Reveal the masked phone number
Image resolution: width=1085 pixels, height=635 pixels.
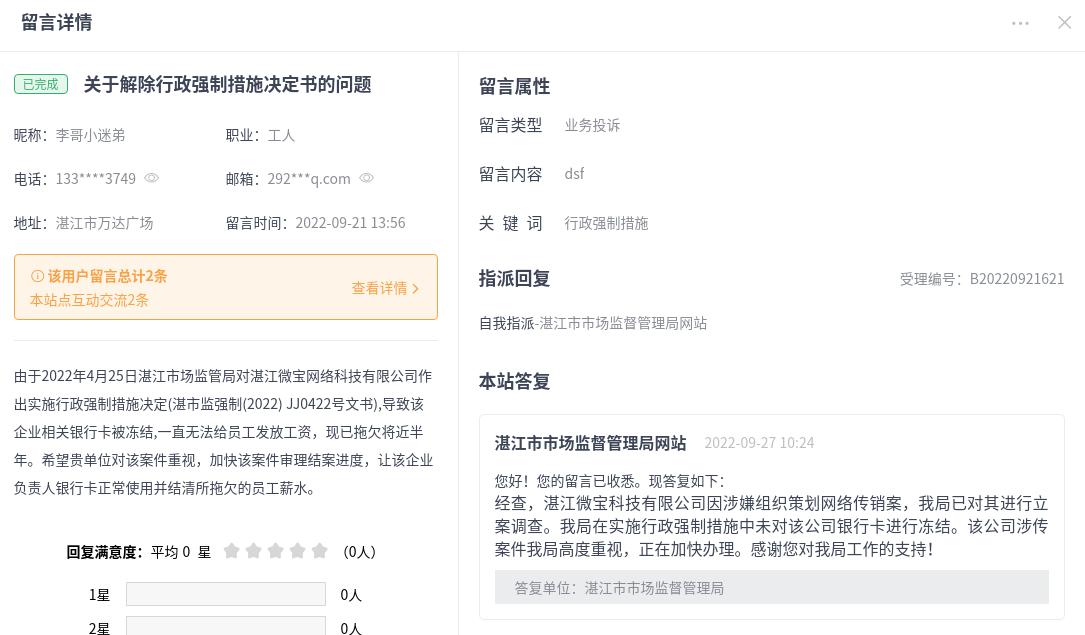[152, 178]
